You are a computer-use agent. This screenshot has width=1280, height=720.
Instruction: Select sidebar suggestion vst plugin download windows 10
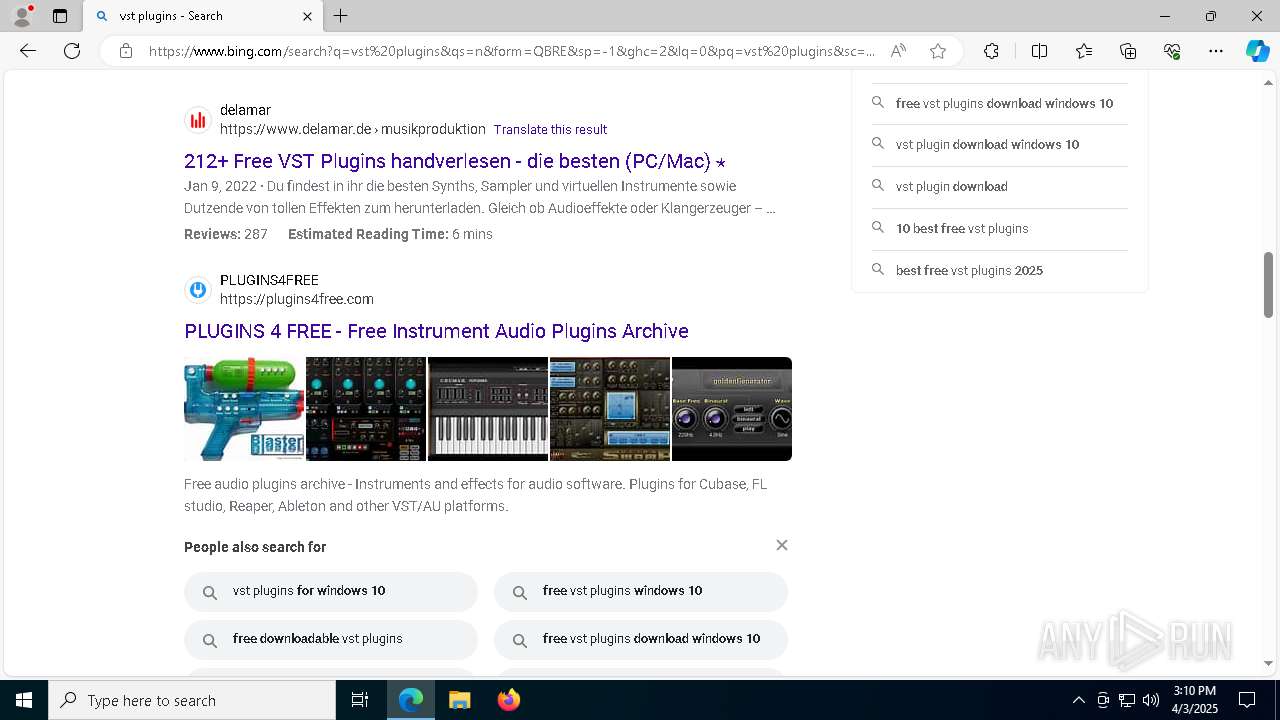(1000, 144)
